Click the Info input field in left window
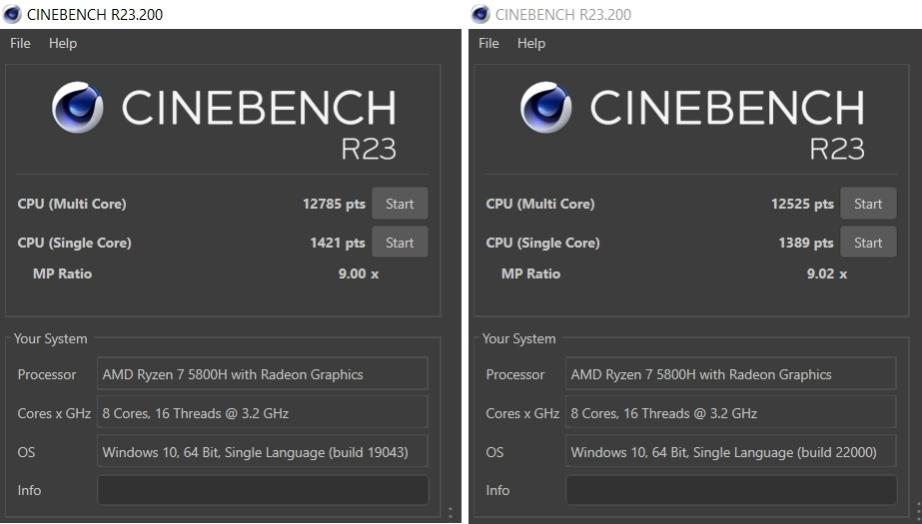This screenshot has width=922, height=524. 262,490
